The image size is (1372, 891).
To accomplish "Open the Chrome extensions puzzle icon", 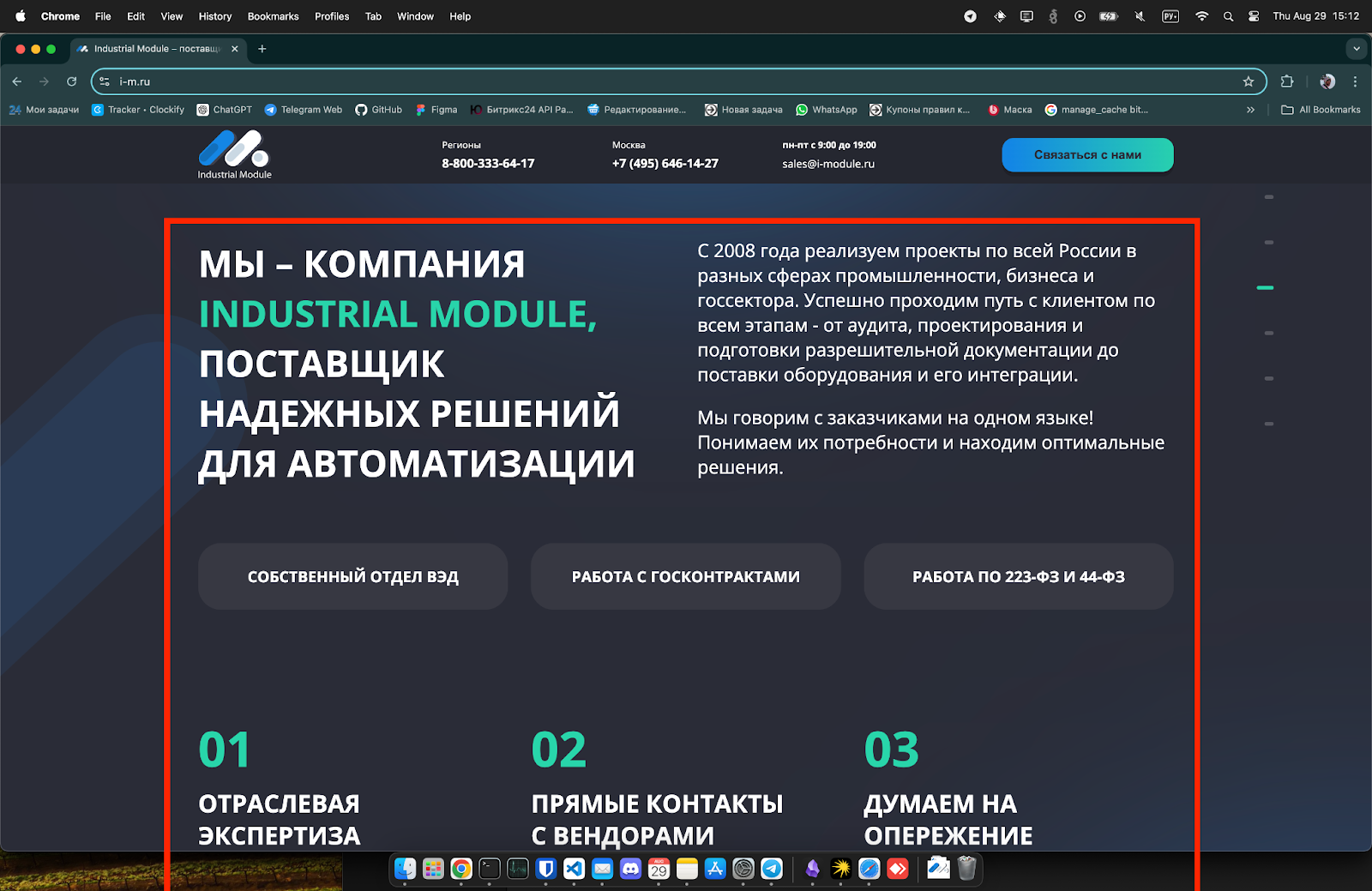I will (x=1287, y=81).
